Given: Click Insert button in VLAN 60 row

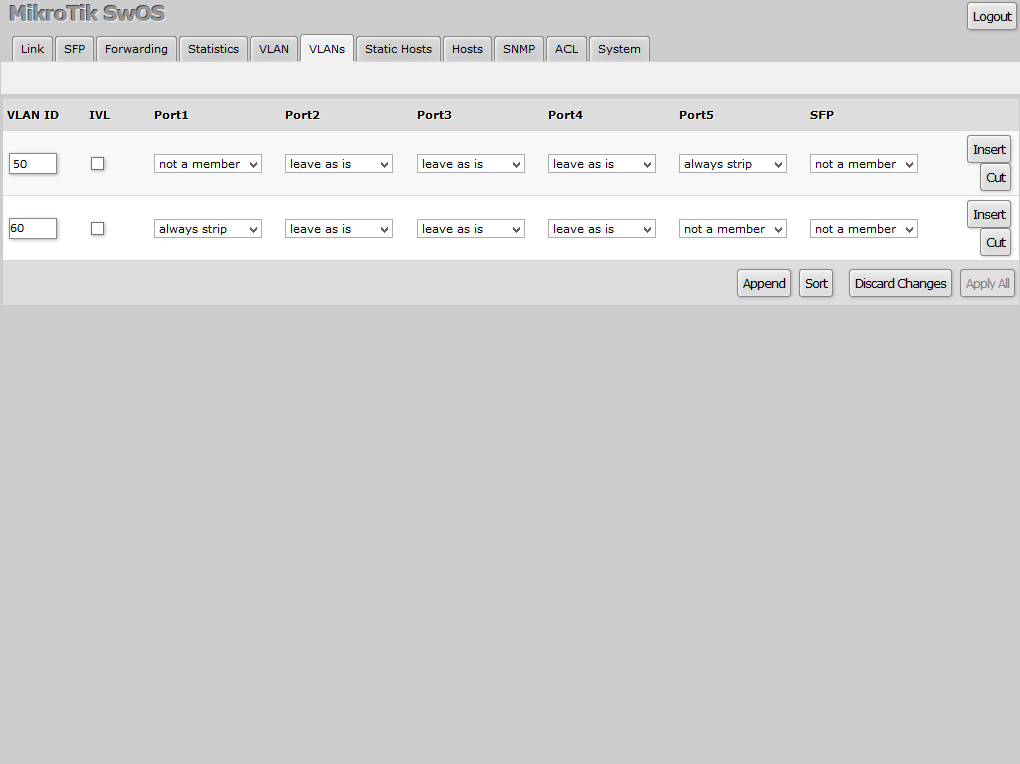Looking at the screenshot, I should tap(989, 215).
